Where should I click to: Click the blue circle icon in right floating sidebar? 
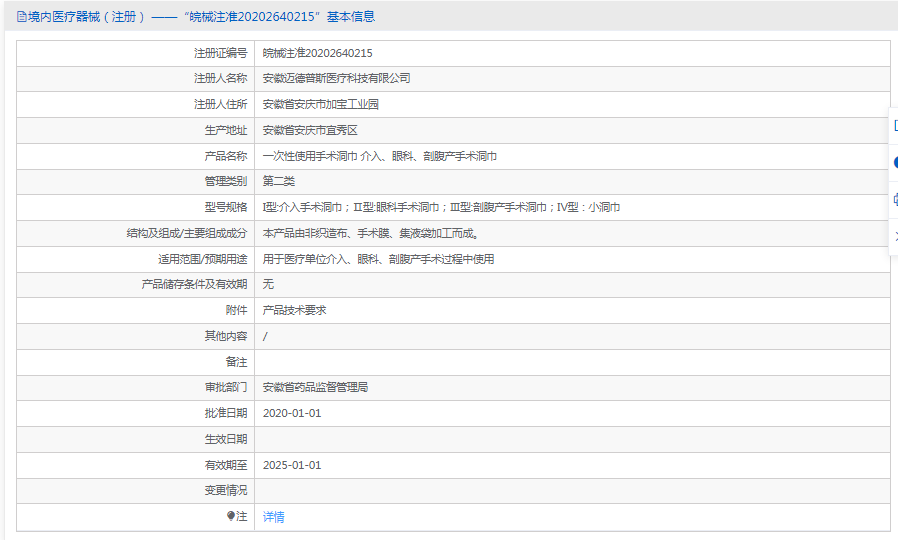[x=894, y=162]
